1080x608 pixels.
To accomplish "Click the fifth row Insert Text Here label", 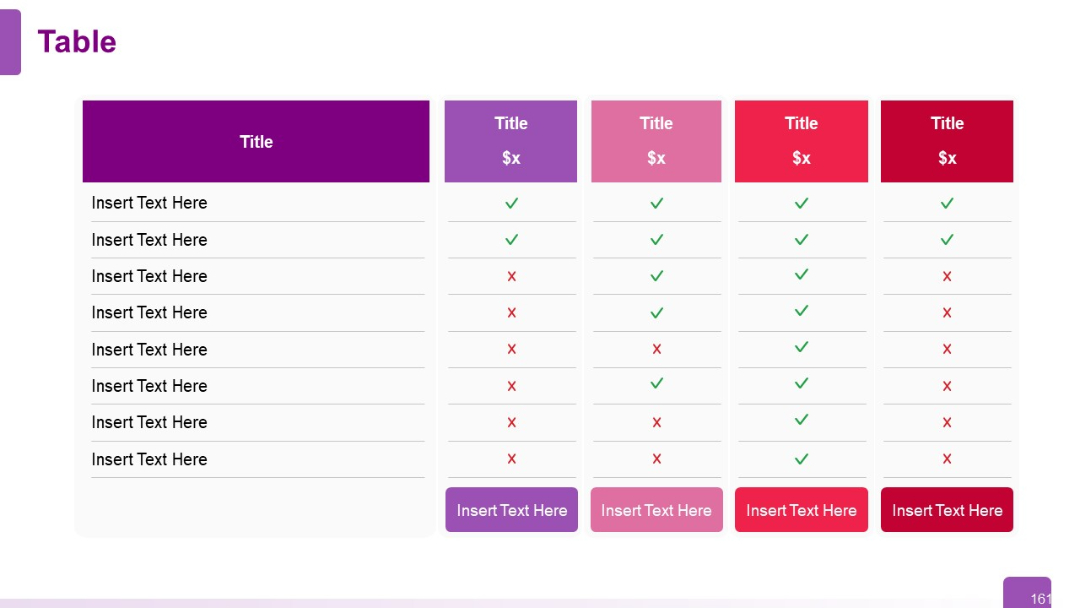I will coord(149,350).
